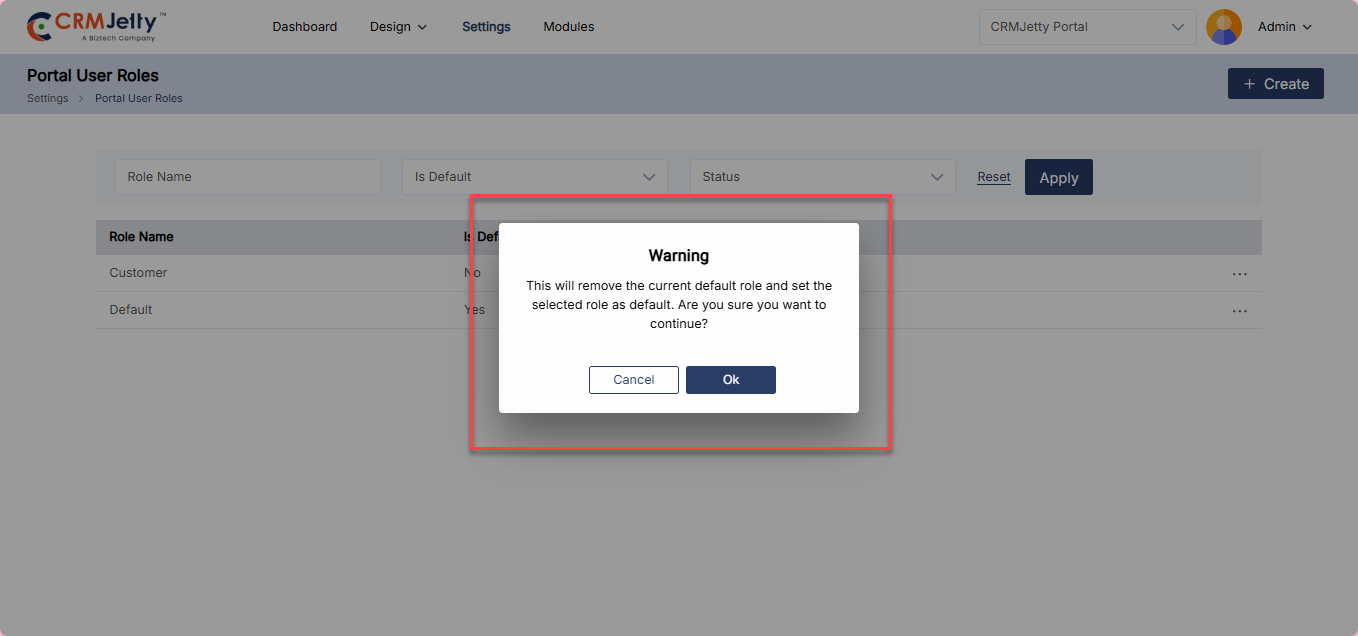The image size is (1358, 636).
Task: Focus the Role Name search field
Action: [247, 177]
